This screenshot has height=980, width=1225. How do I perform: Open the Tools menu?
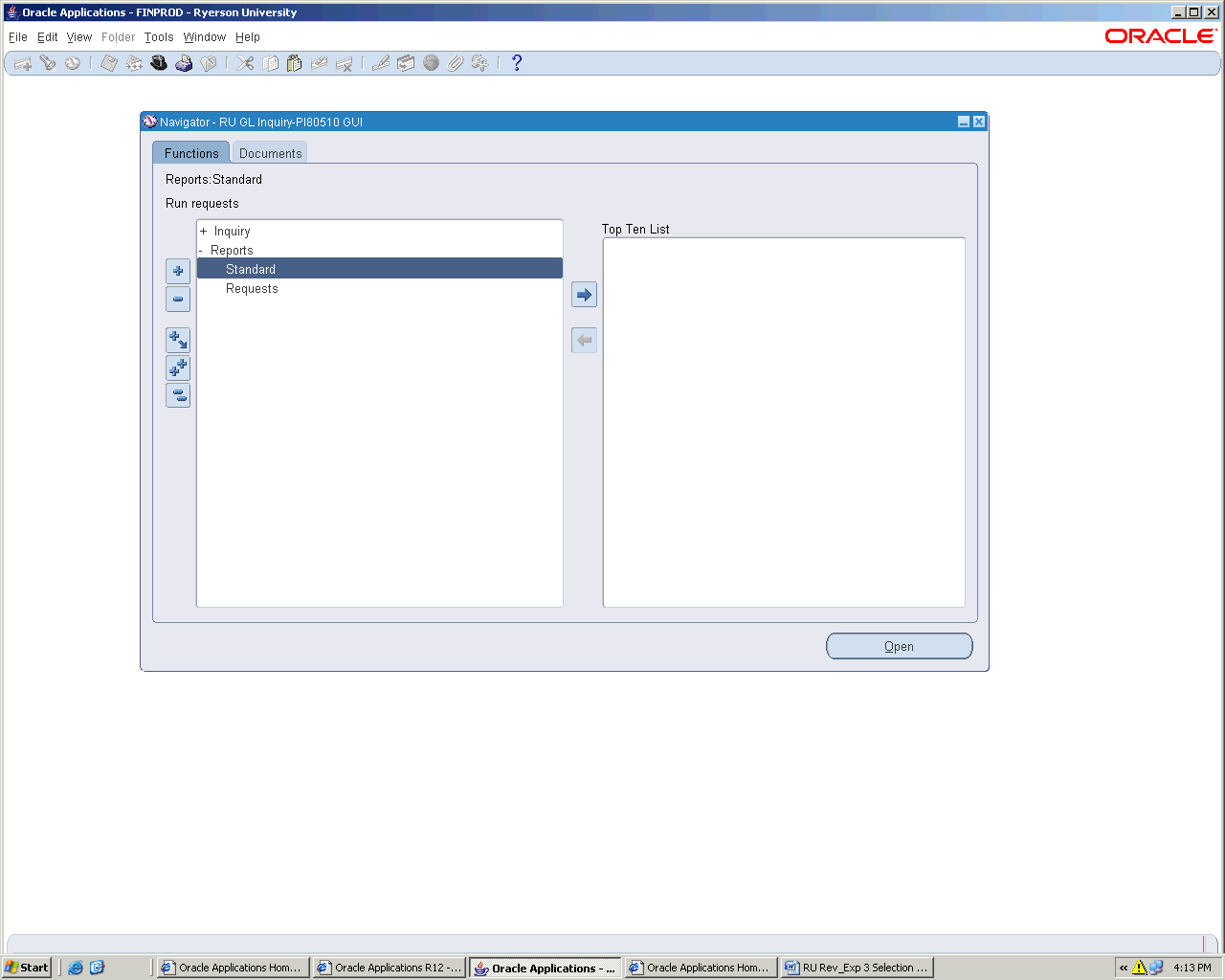[x=159, y=37]
